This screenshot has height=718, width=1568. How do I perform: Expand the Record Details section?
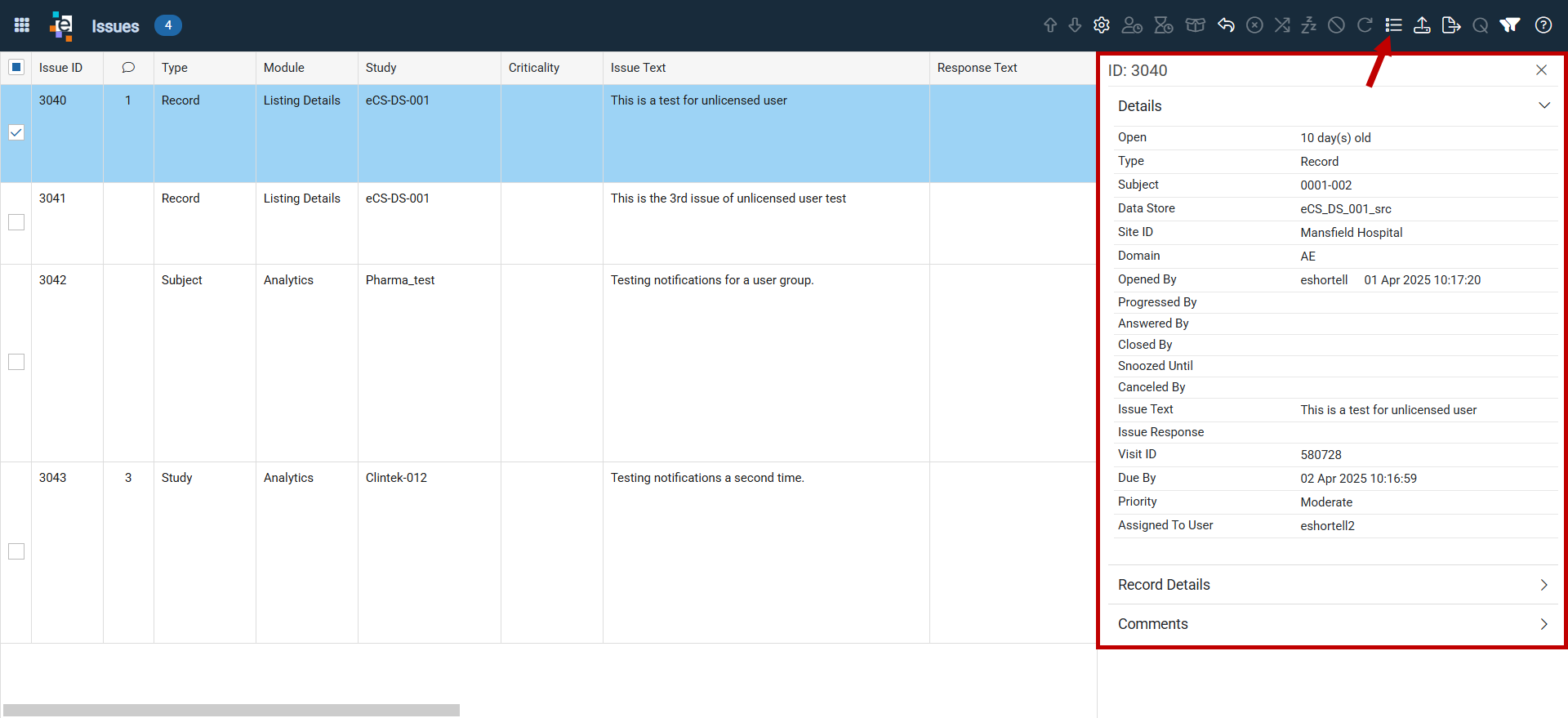(1333, 585)
